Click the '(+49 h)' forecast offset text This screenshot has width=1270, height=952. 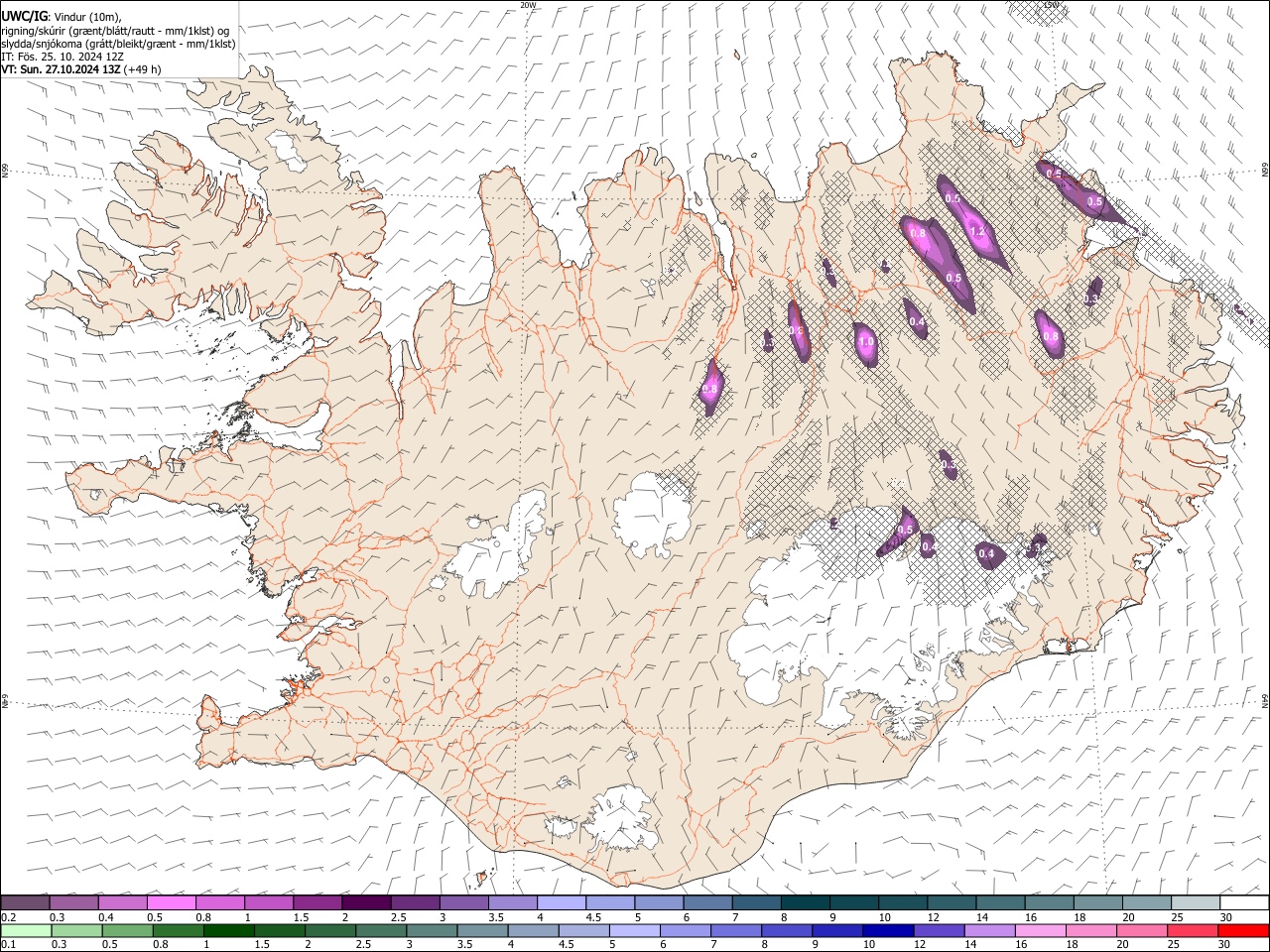point(143,69)
